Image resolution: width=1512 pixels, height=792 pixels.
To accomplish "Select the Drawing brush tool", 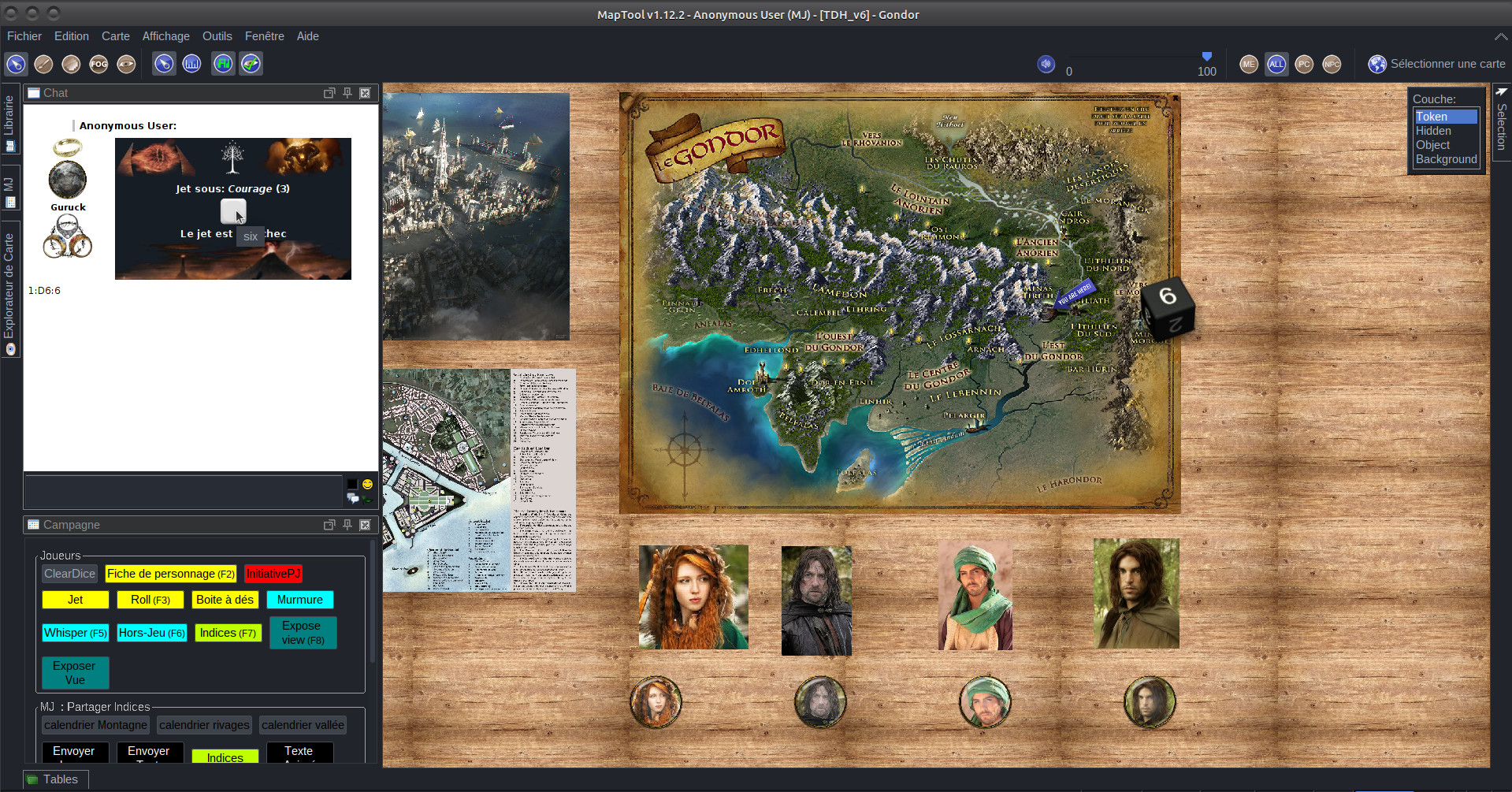I will tap(43, 64).
